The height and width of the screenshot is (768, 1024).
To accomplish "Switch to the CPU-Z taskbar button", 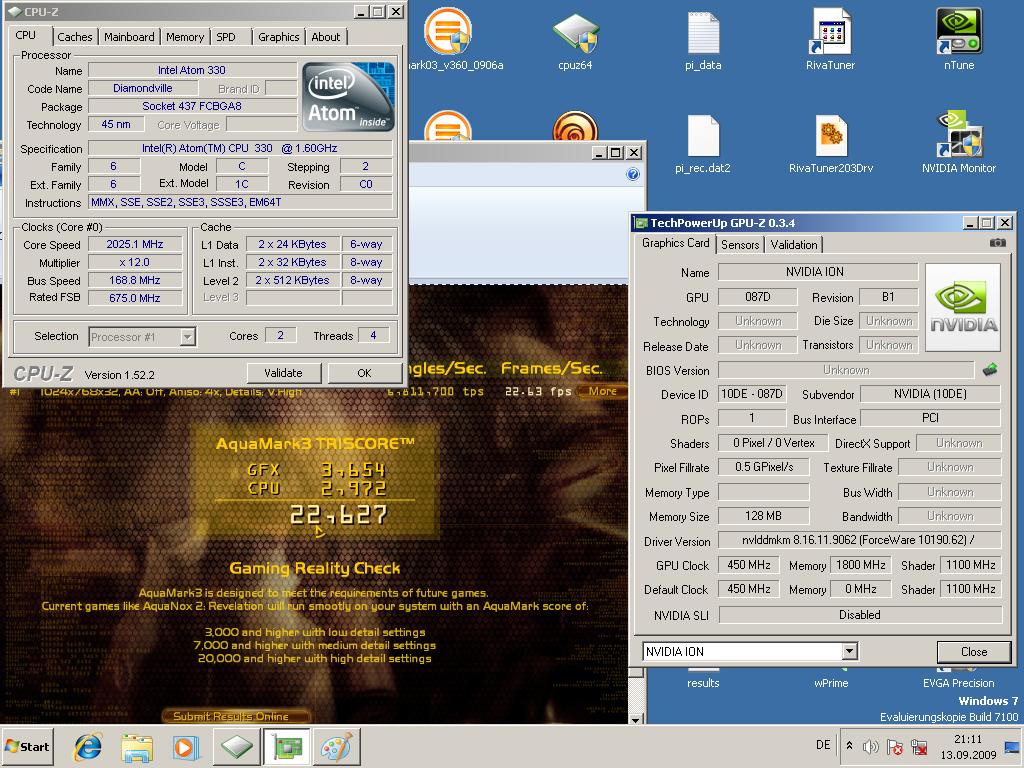I will (236, 747).
